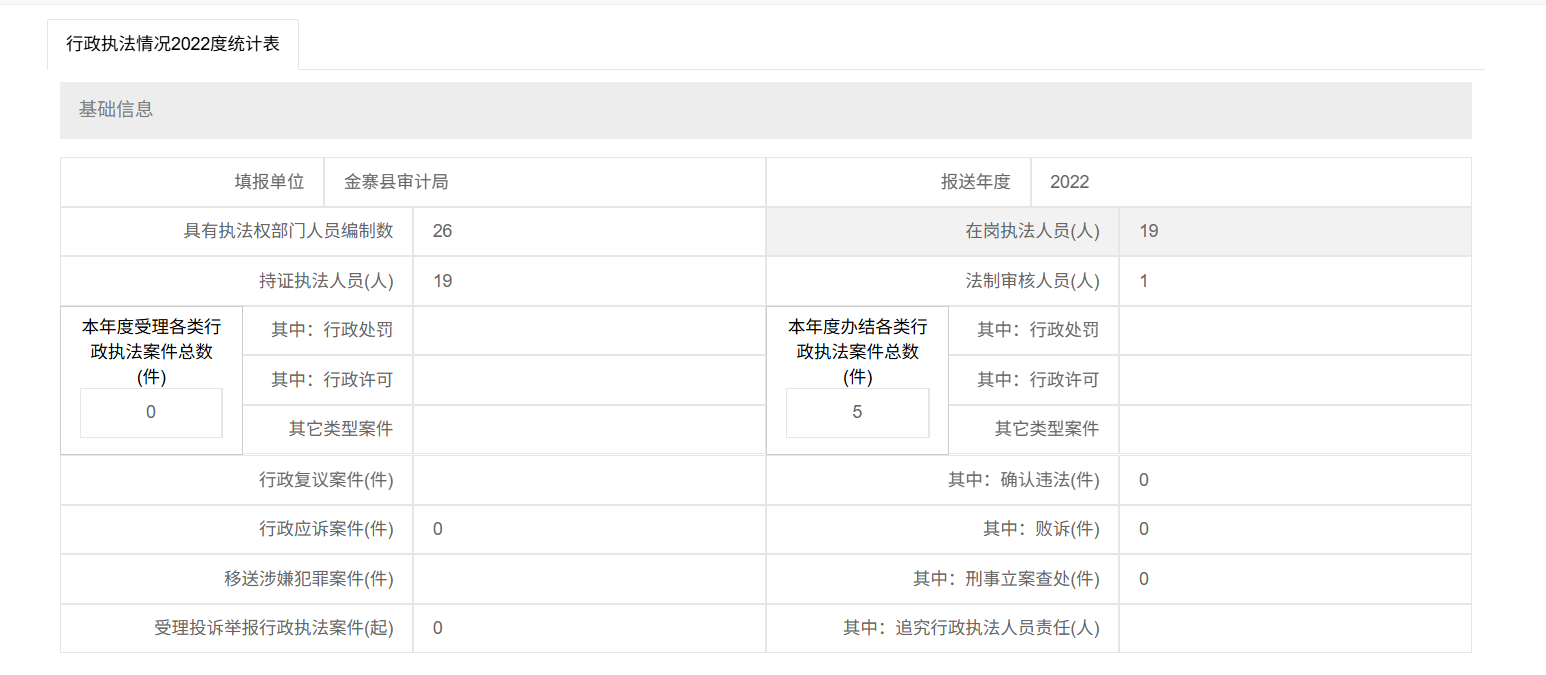Click the 具有执法权部门人员编制数 value 26

click(588, 231)
